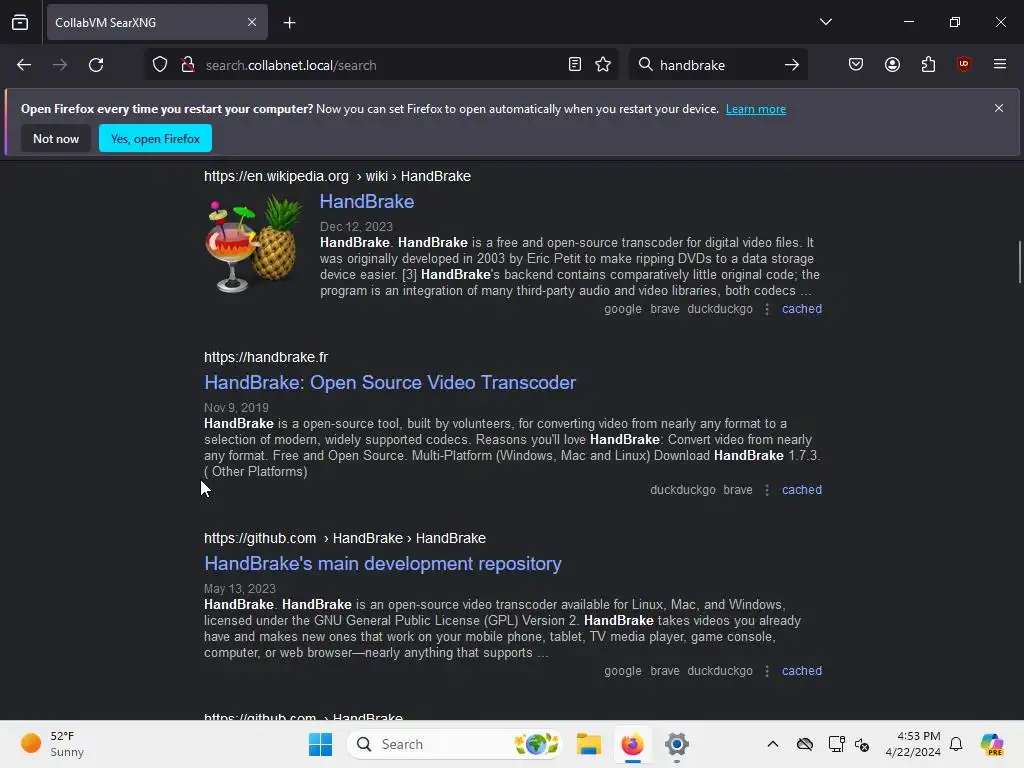This screenshot has height=768, width=1024.
Task: Open Pocket save icon
Action: [x=856, y=64]
